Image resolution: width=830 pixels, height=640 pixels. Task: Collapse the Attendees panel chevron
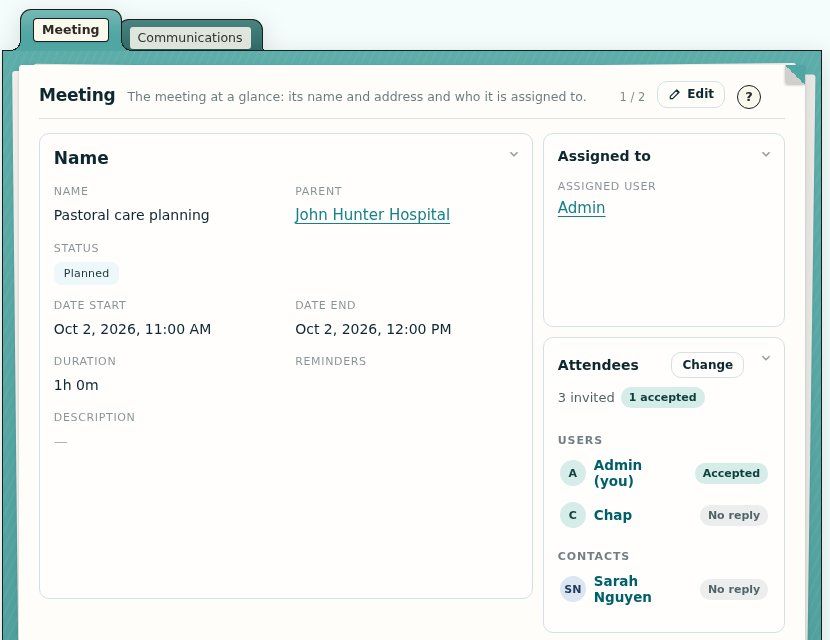[765, 358]
